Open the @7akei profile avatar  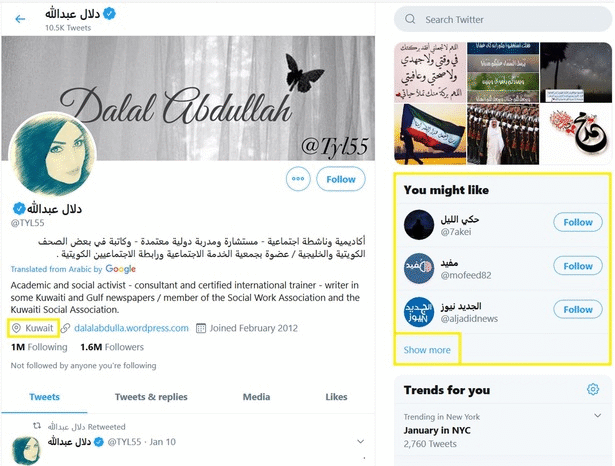coord(419,225)
